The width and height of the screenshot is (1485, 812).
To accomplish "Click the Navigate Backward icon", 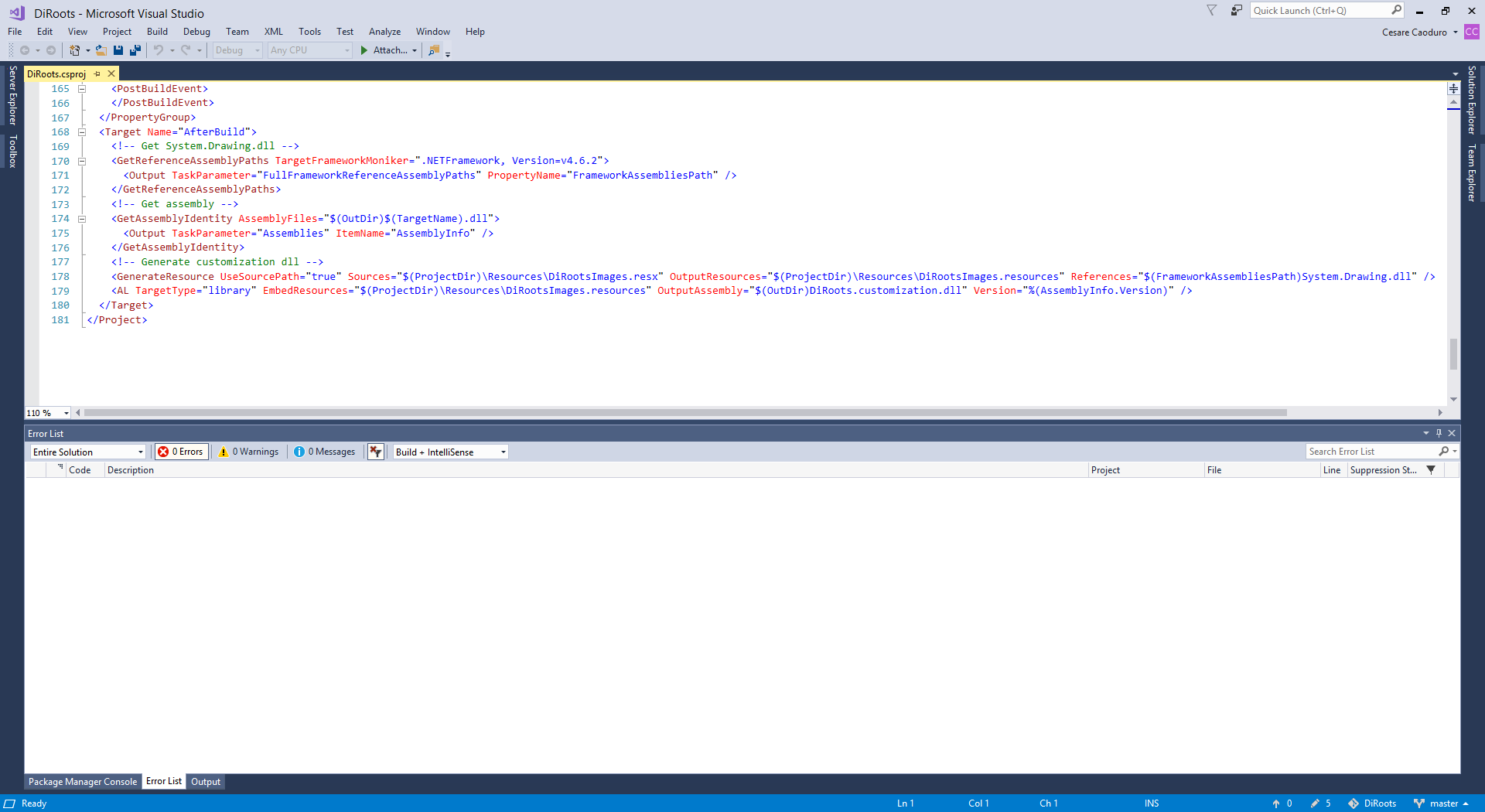I will (25, 50).
